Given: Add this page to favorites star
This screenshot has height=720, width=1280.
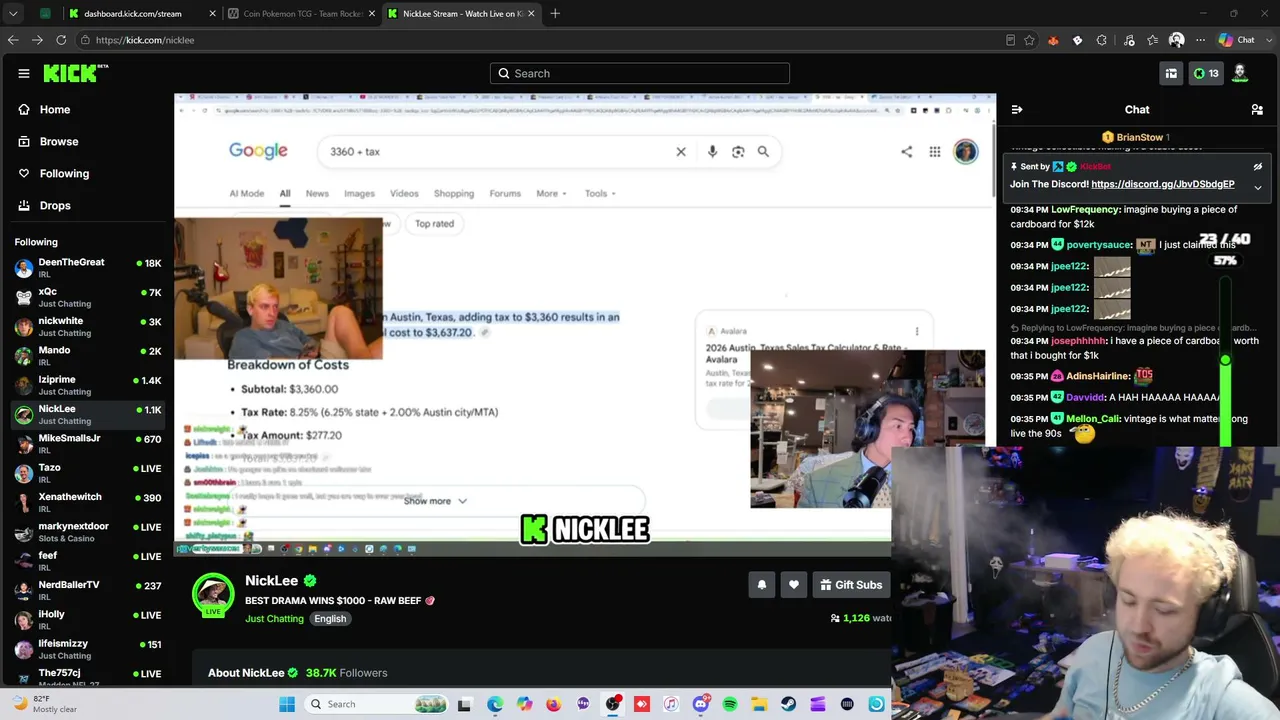Looking at the screenshot, I should [1029, 40].
